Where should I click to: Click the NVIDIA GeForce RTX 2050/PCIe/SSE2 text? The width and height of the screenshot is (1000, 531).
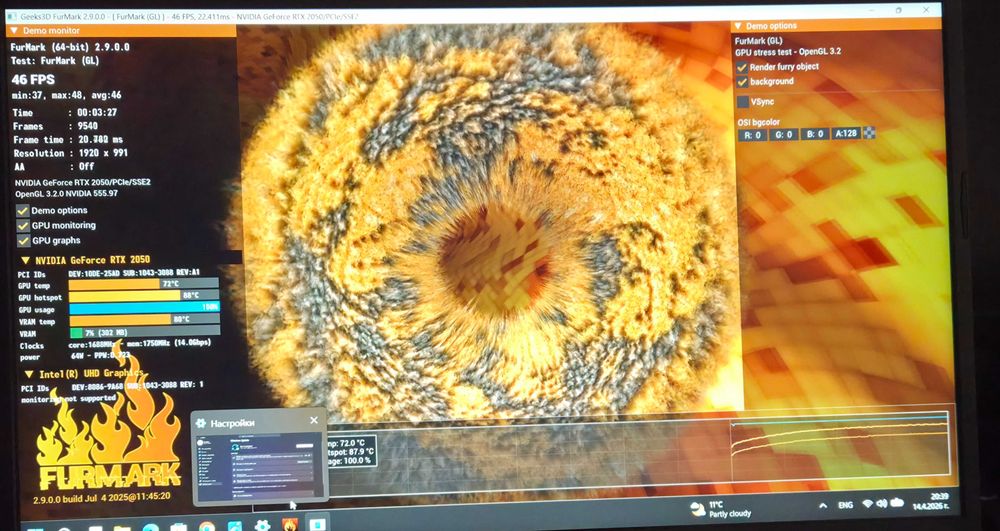(83, 182)
